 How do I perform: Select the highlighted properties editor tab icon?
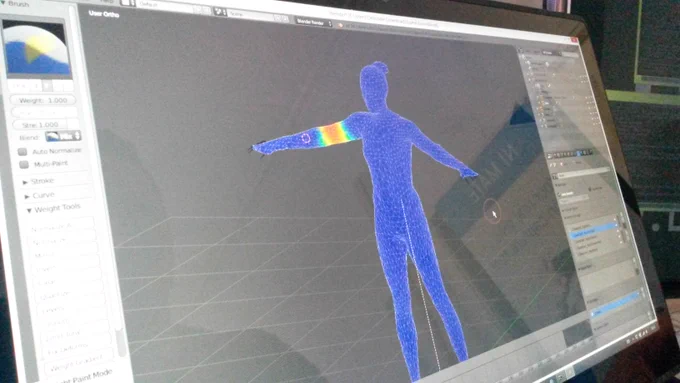click(x=578, y=154)
